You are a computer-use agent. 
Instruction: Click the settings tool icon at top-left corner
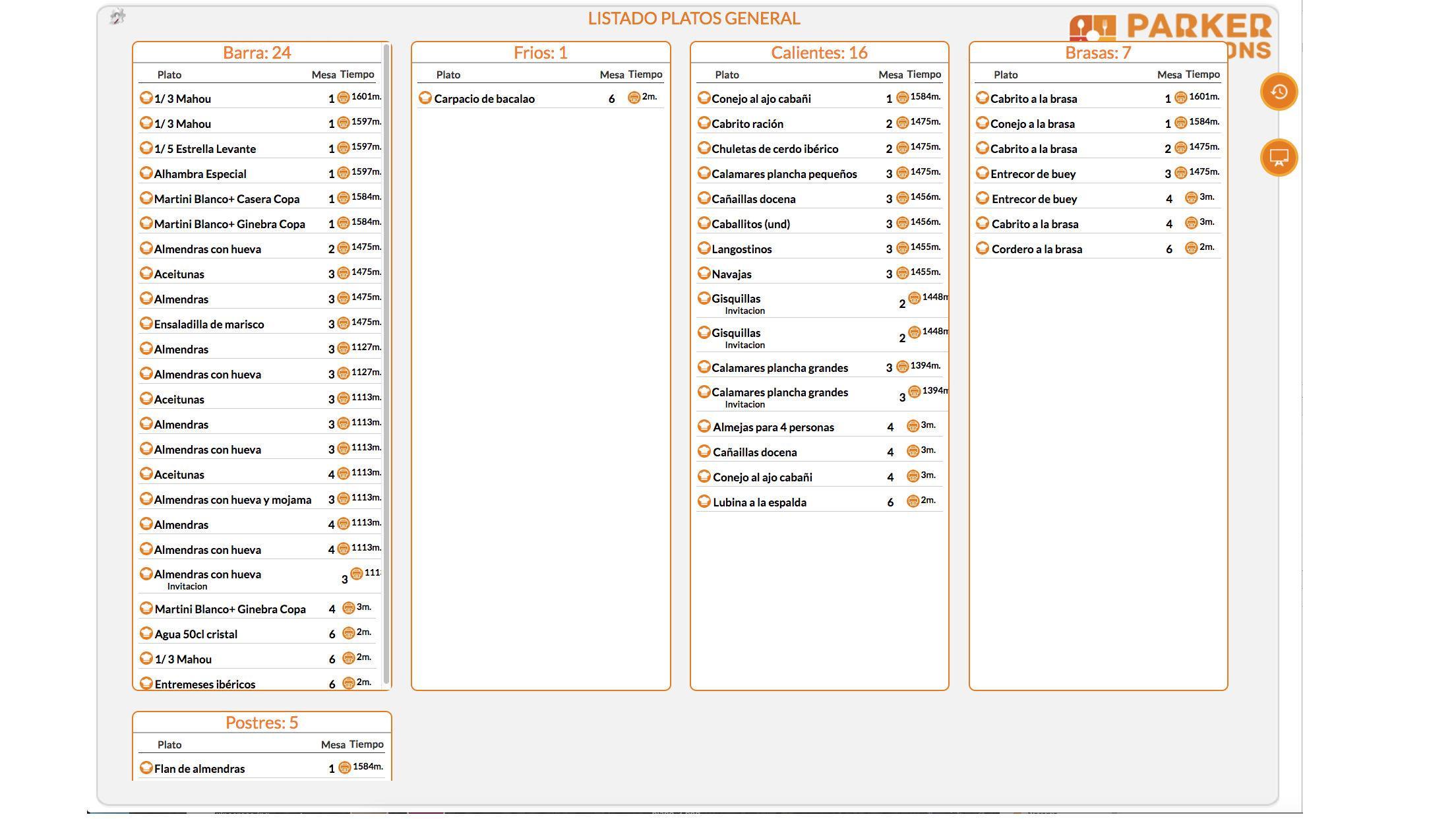117,16
